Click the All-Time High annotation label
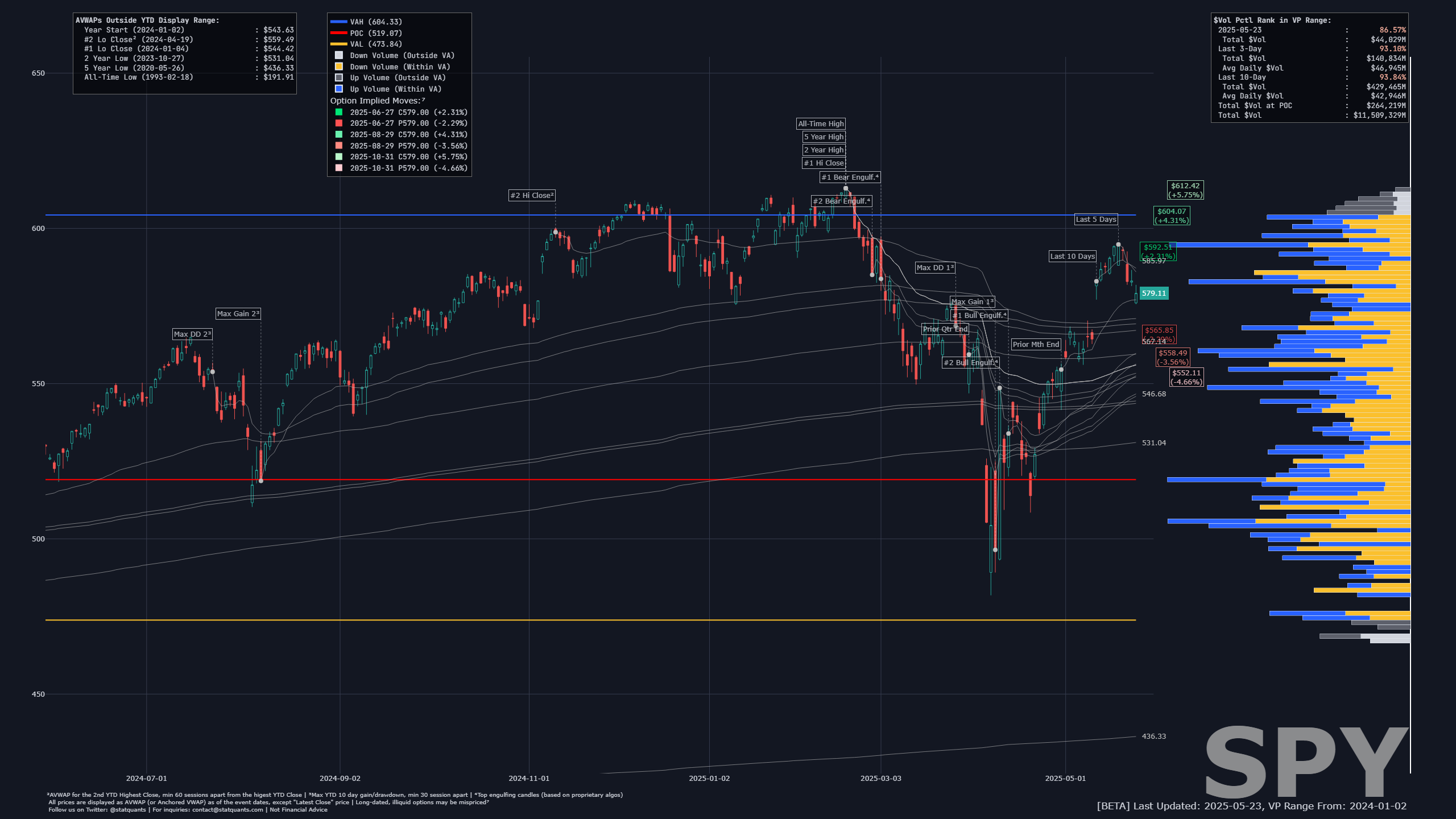Viewport: 1456px width, 819px height. point(821,124)
